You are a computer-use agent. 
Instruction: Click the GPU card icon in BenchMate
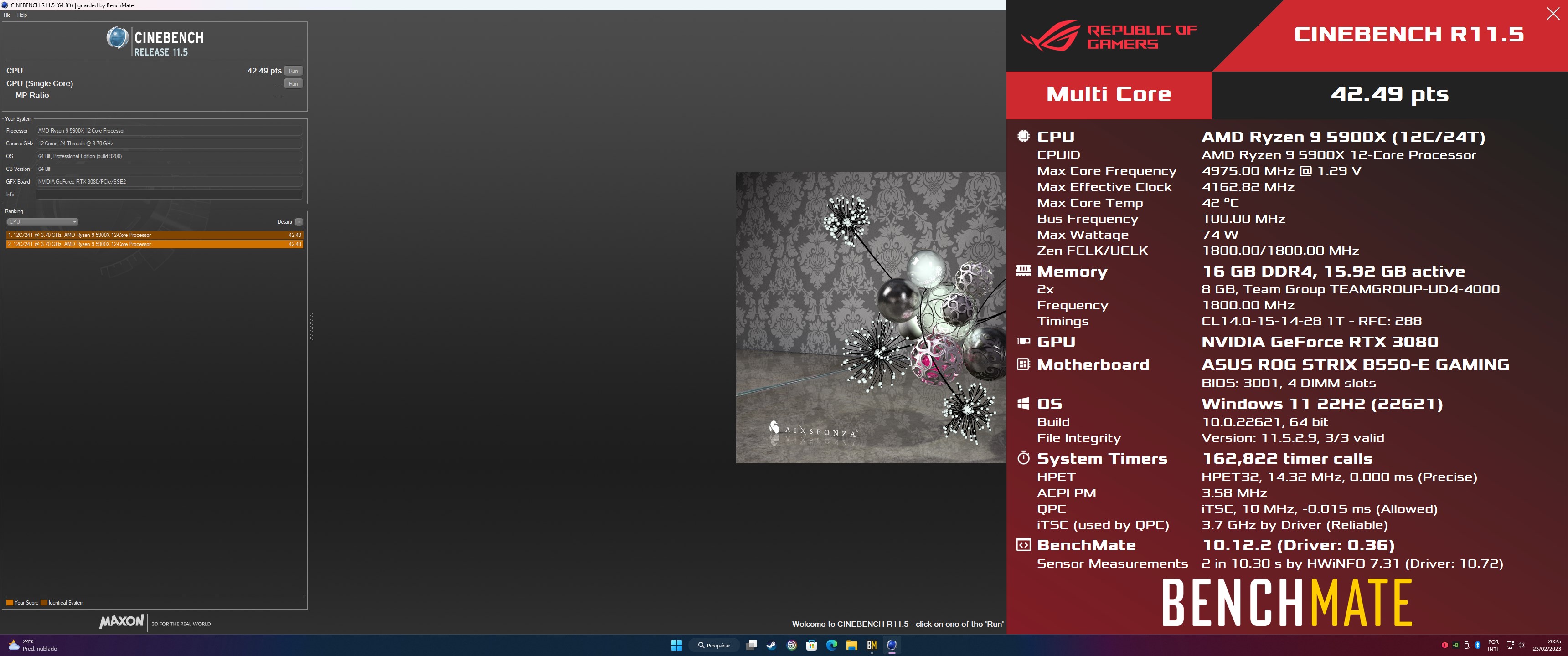(1023, 341)
